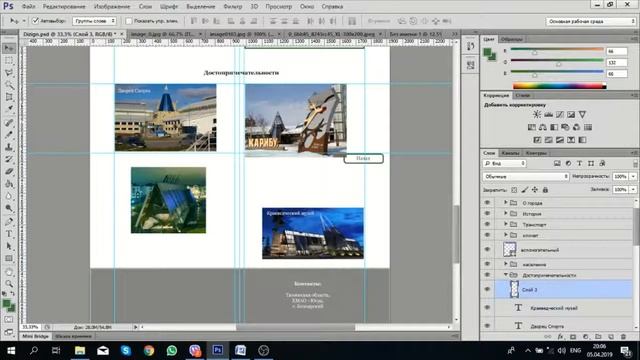Expand the О городе group

pos(506,202)
